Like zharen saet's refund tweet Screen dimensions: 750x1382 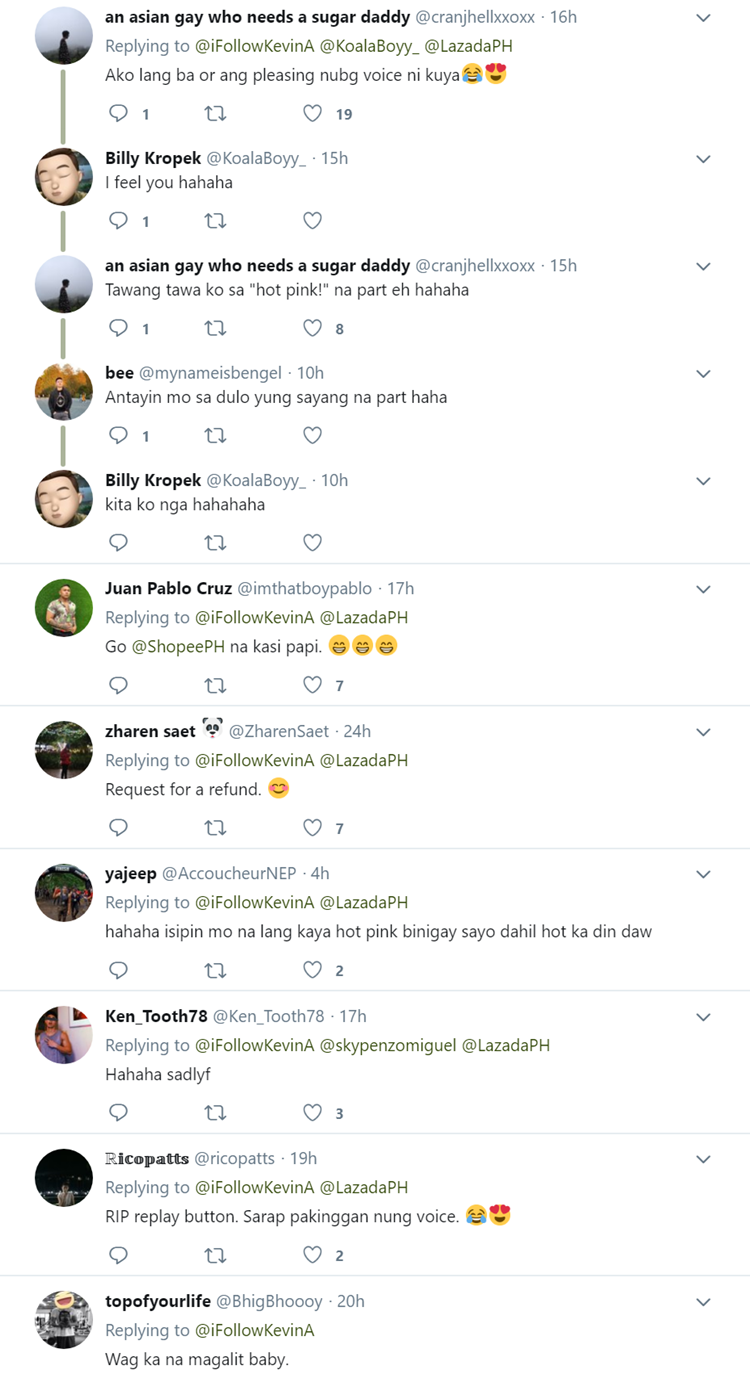point(313,828)
